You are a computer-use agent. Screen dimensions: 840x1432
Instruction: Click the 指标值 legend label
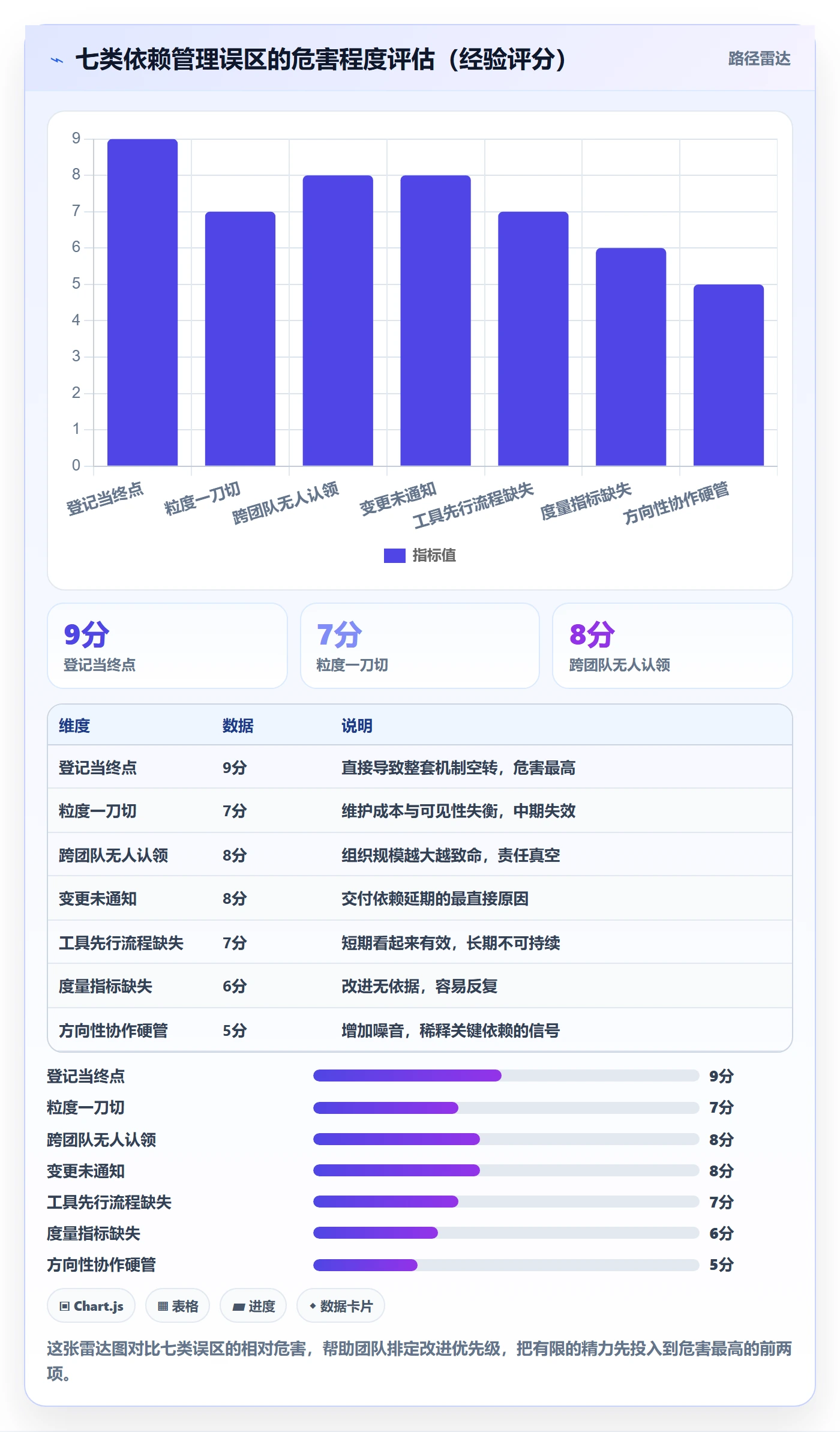[434, 556]
